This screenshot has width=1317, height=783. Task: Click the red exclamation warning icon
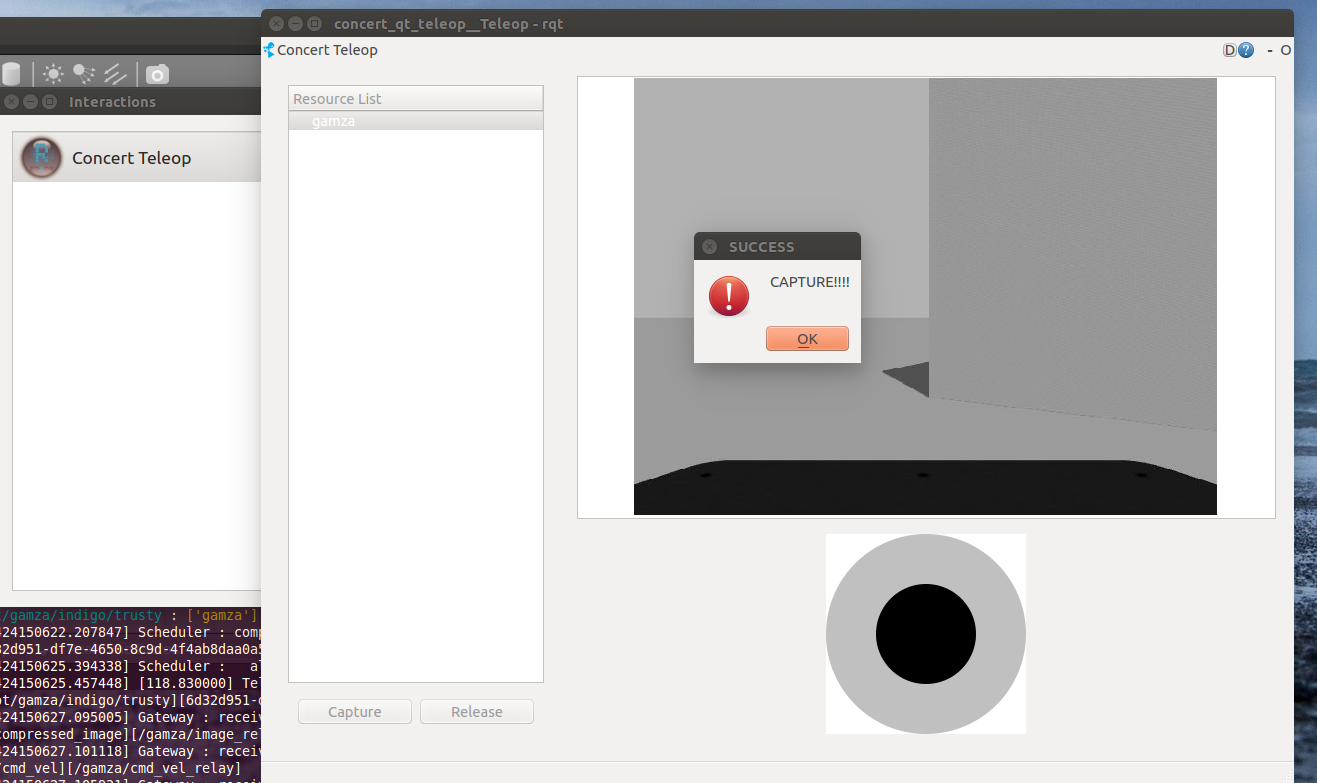pos(729,297)
